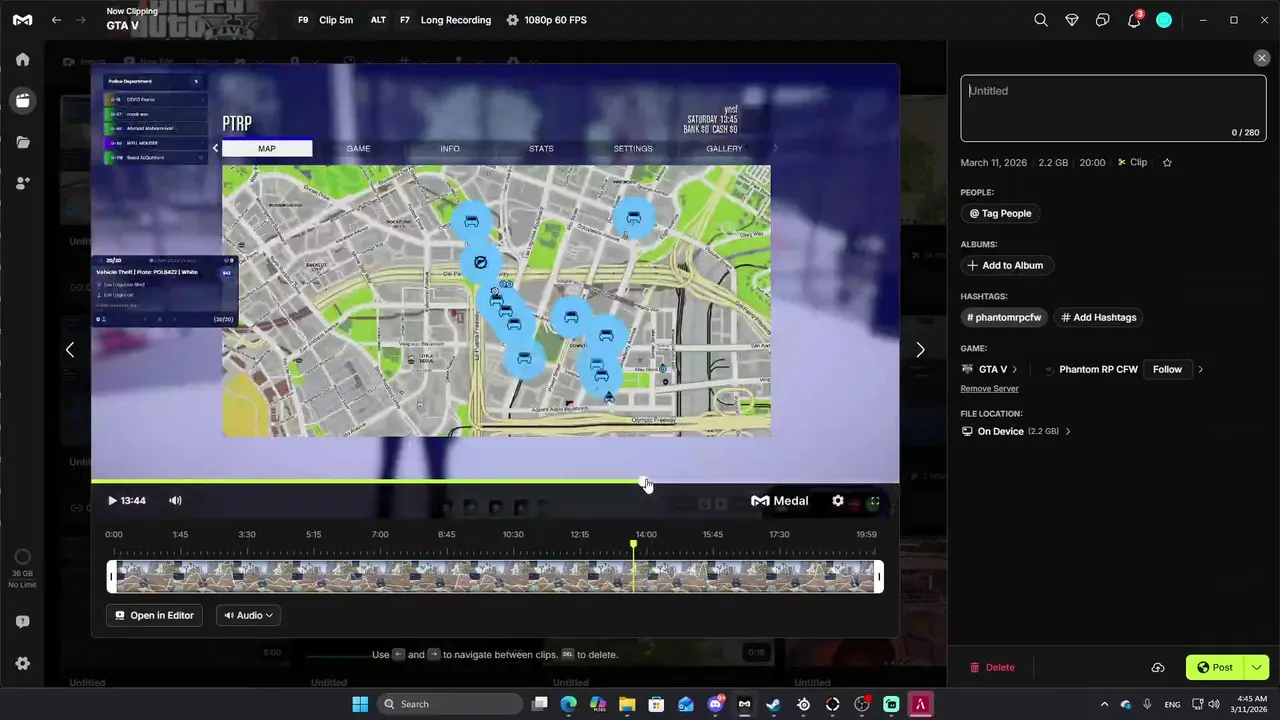Image resolution: width=1280 pixels, height=720 pixels.
Task: Open the Post options dropdown arrow
Action: click(1257, 668)
